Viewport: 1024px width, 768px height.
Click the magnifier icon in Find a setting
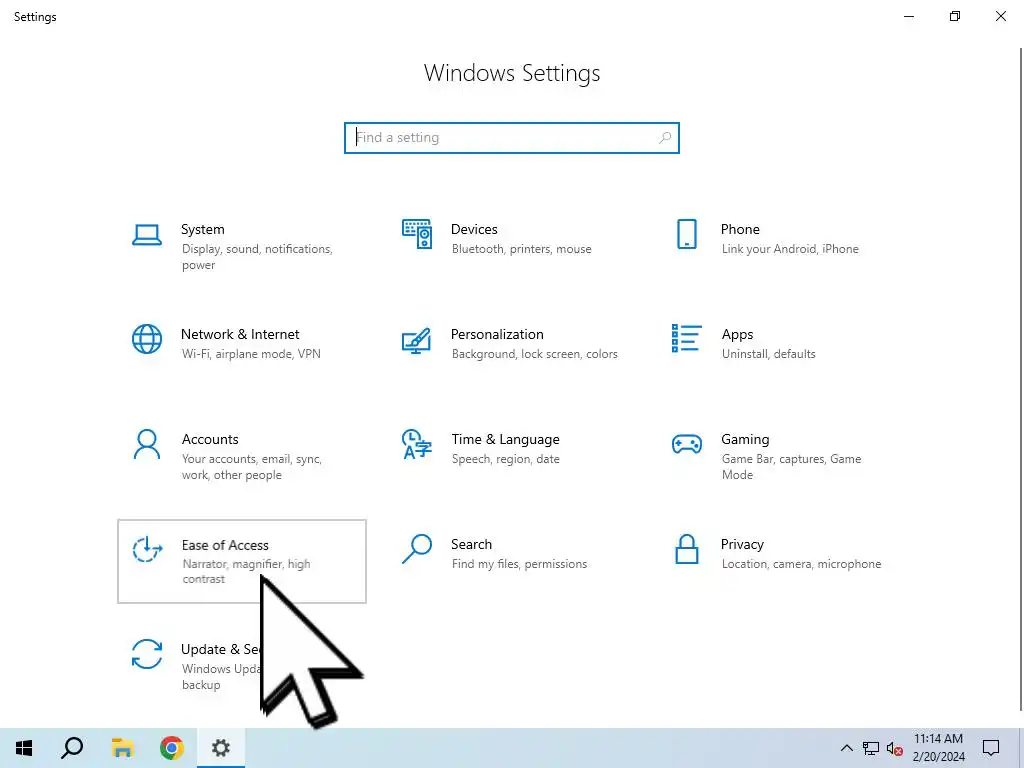pyautogui.click(x=665, y=138)
